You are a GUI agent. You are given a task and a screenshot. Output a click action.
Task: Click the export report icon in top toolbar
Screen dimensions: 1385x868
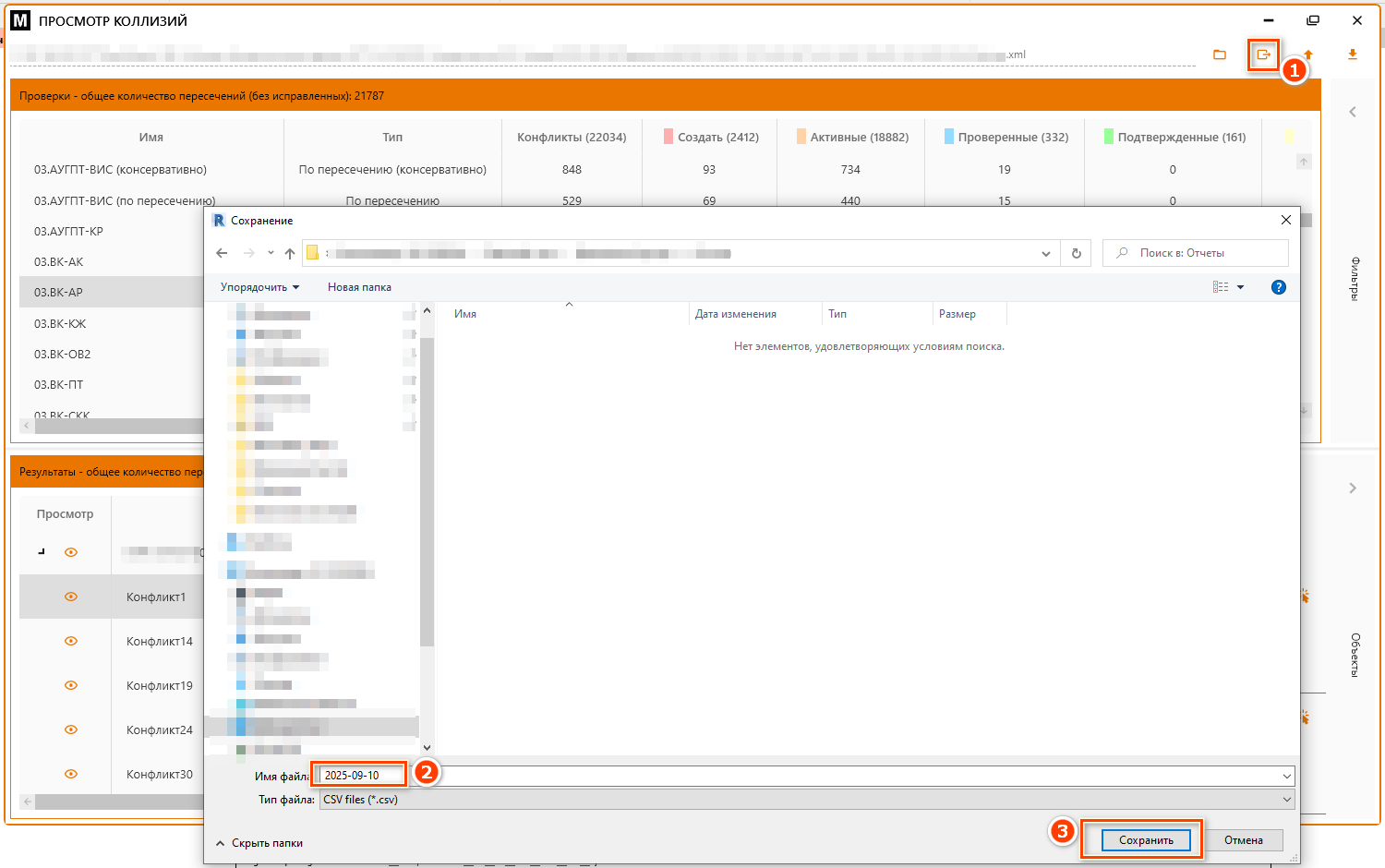point(1263,55)
